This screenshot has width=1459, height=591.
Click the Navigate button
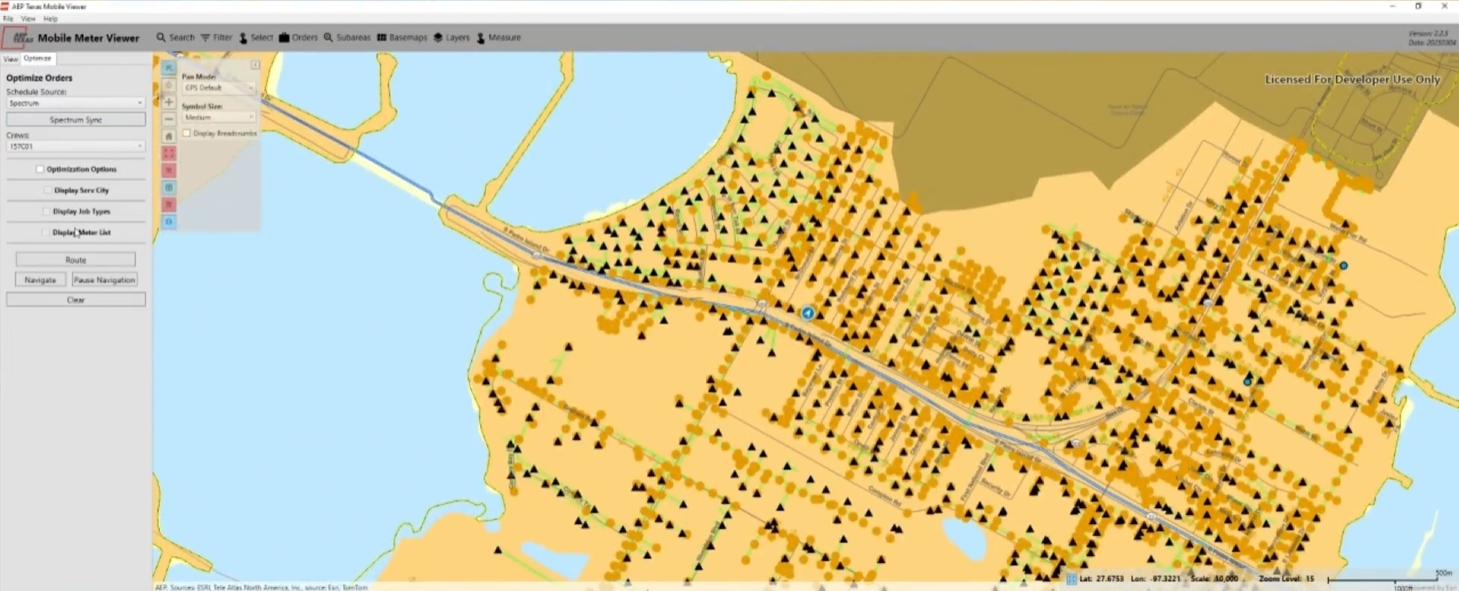click(40, 280)
